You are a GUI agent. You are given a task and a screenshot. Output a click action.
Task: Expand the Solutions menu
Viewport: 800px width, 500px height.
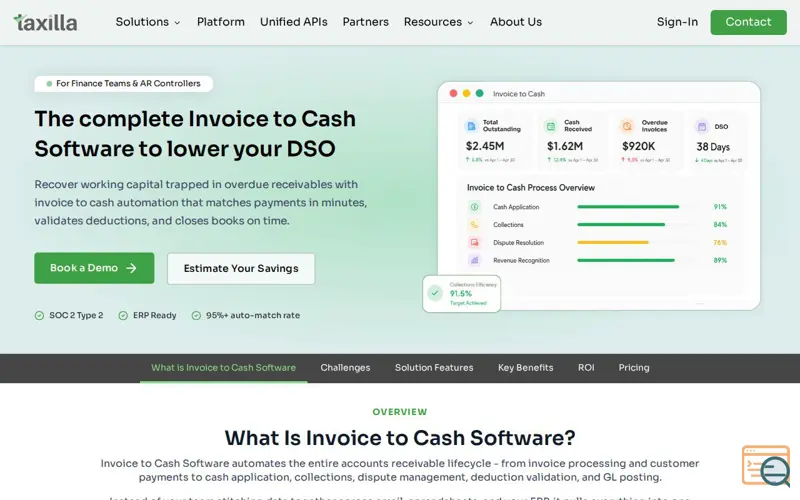148,22
